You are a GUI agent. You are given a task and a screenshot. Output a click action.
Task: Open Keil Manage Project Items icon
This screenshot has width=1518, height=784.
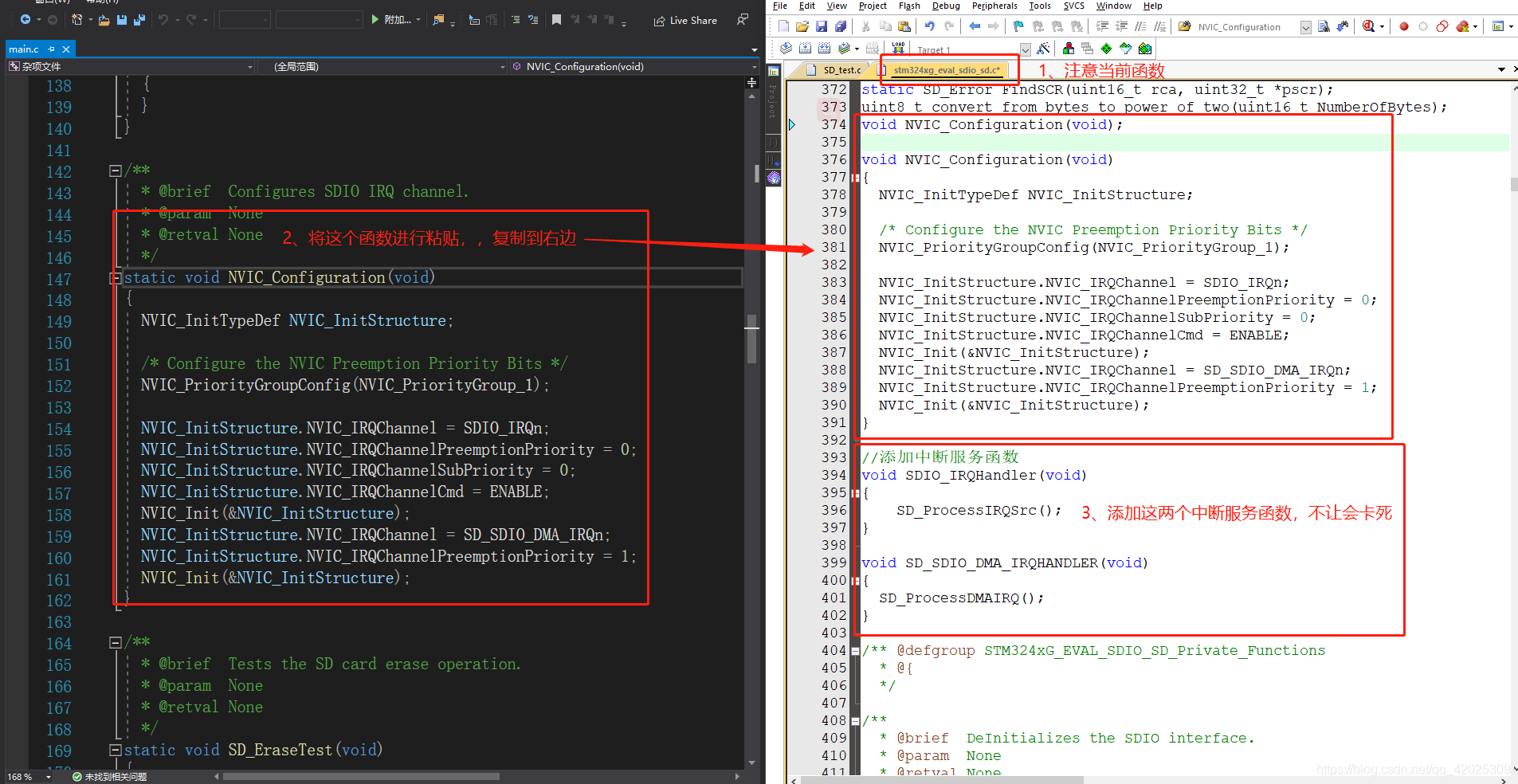pos(1069,49)
